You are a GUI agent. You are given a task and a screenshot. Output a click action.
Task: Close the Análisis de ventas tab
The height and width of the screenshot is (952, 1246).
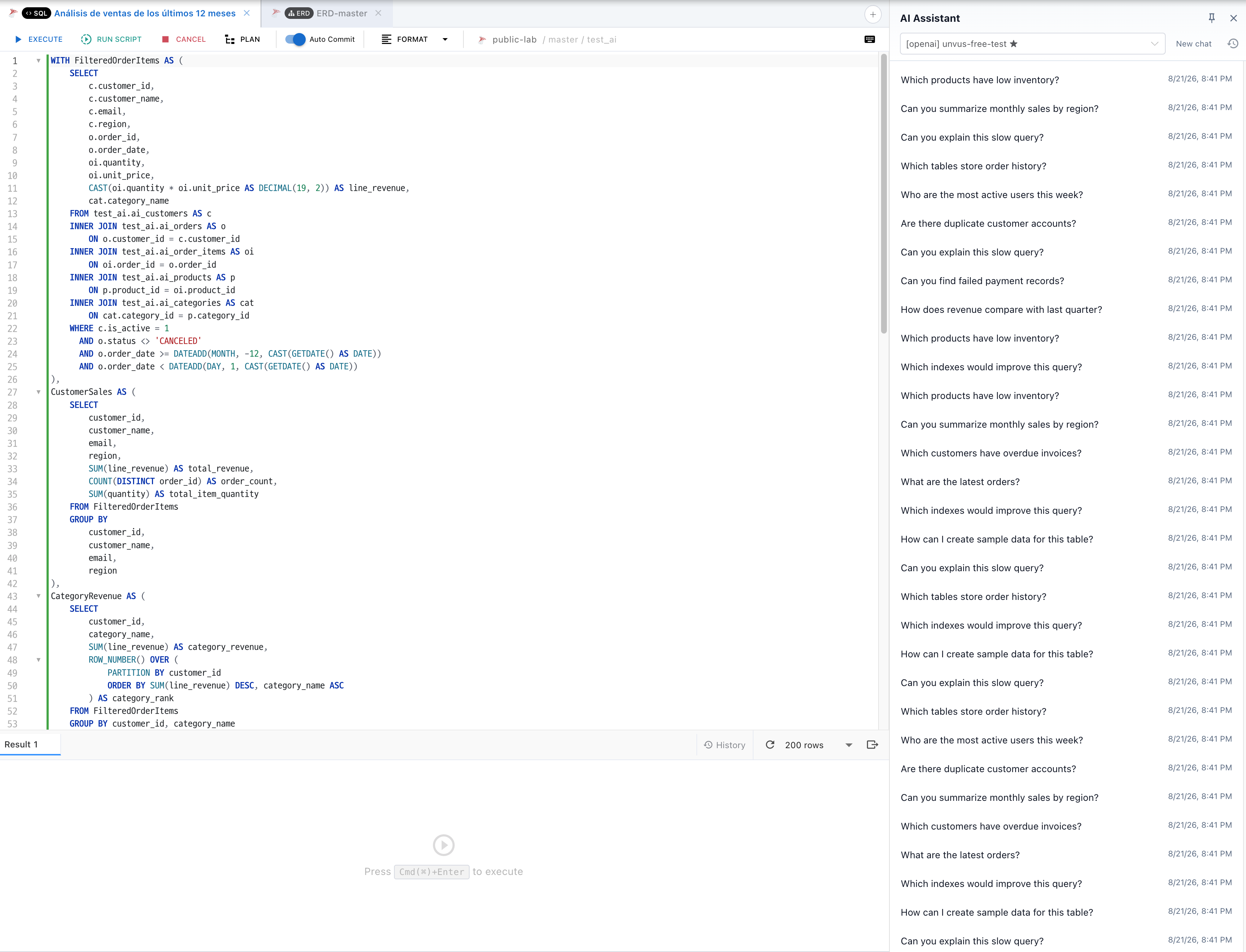tap(246, 13)
